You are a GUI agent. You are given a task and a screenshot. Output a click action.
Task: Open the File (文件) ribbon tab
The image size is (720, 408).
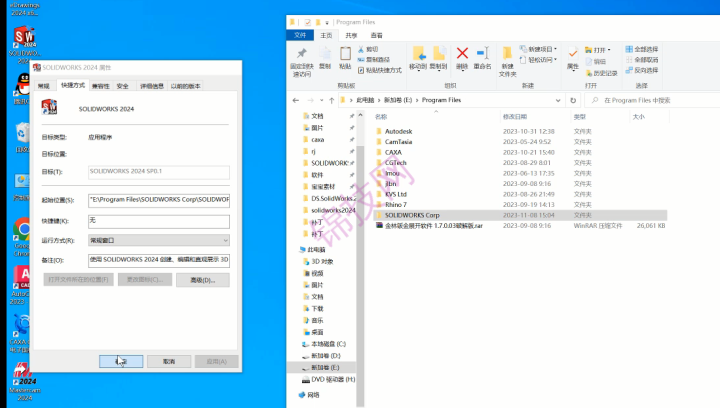(300, 35)
